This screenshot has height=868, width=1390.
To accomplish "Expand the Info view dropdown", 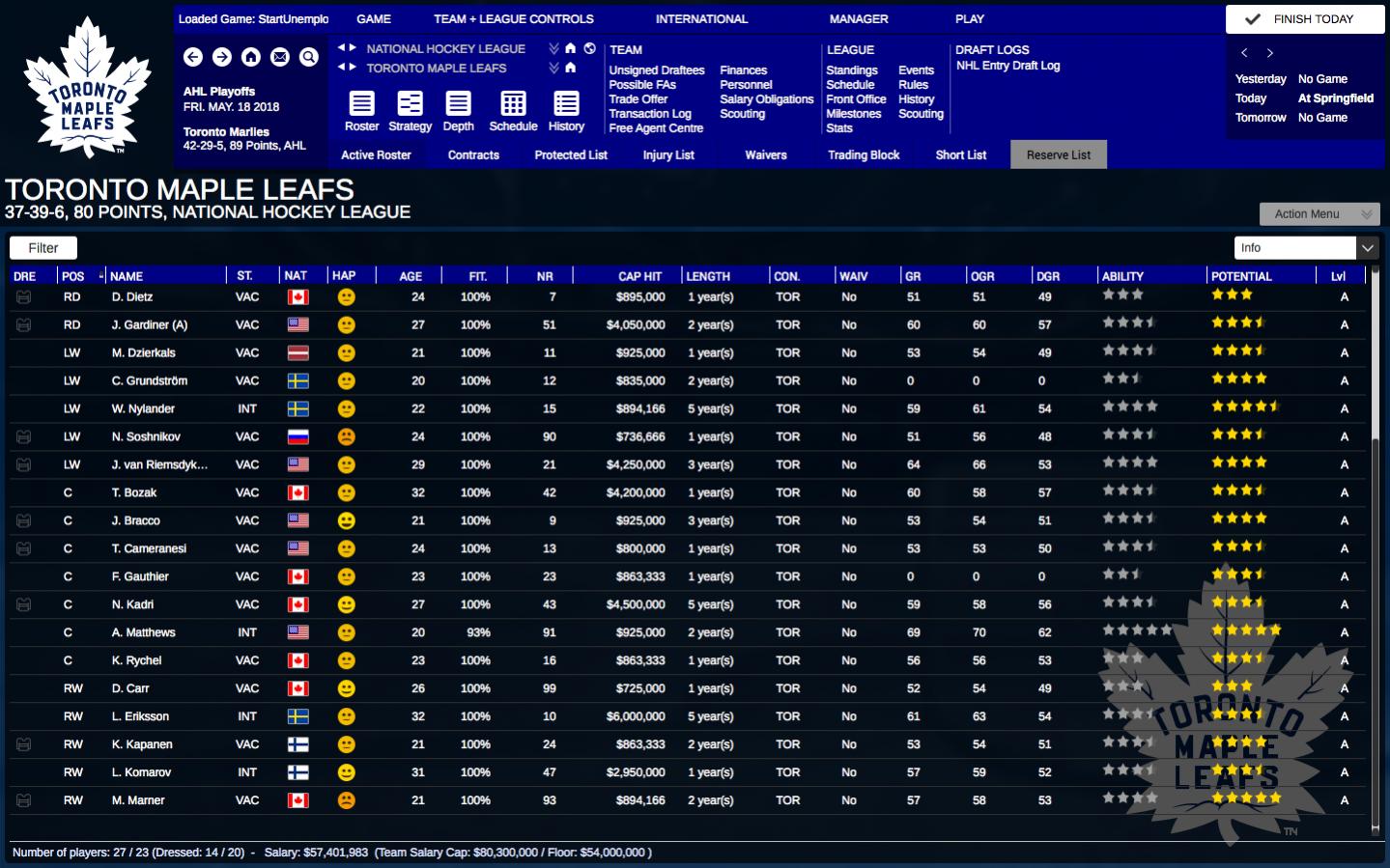I will tap(1368, 248).
